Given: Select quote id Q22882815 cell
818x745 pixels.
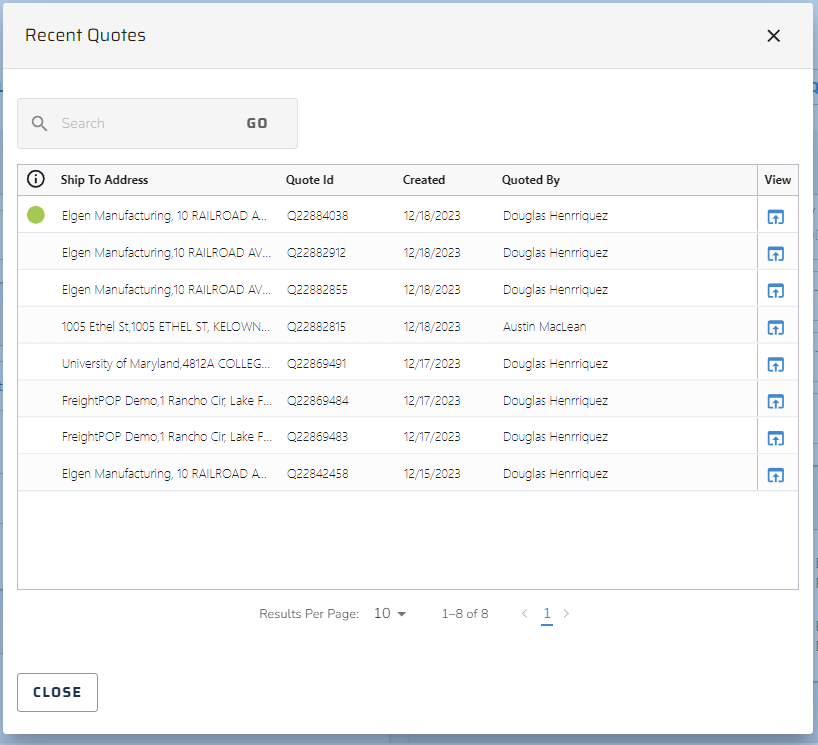Looking at the screenshot, I should tap(316, 327).
